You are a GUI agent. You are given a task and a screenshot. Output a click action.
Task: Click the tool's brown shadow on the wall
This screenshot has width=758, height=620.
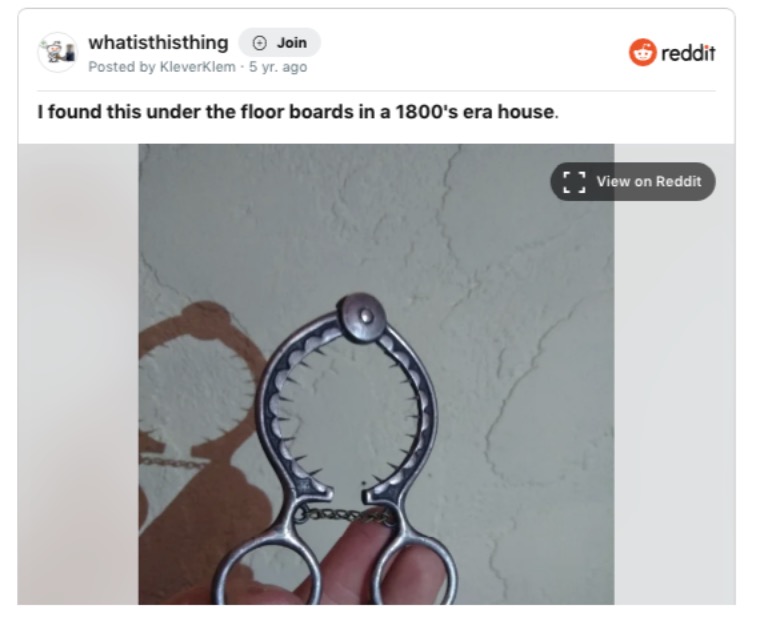203,435
